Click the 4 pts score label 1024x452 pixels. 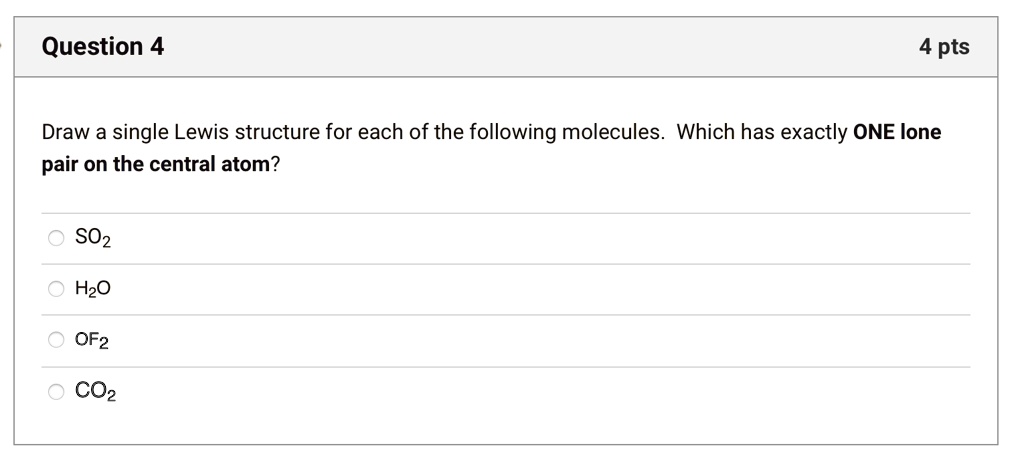[x=944, y=46]
